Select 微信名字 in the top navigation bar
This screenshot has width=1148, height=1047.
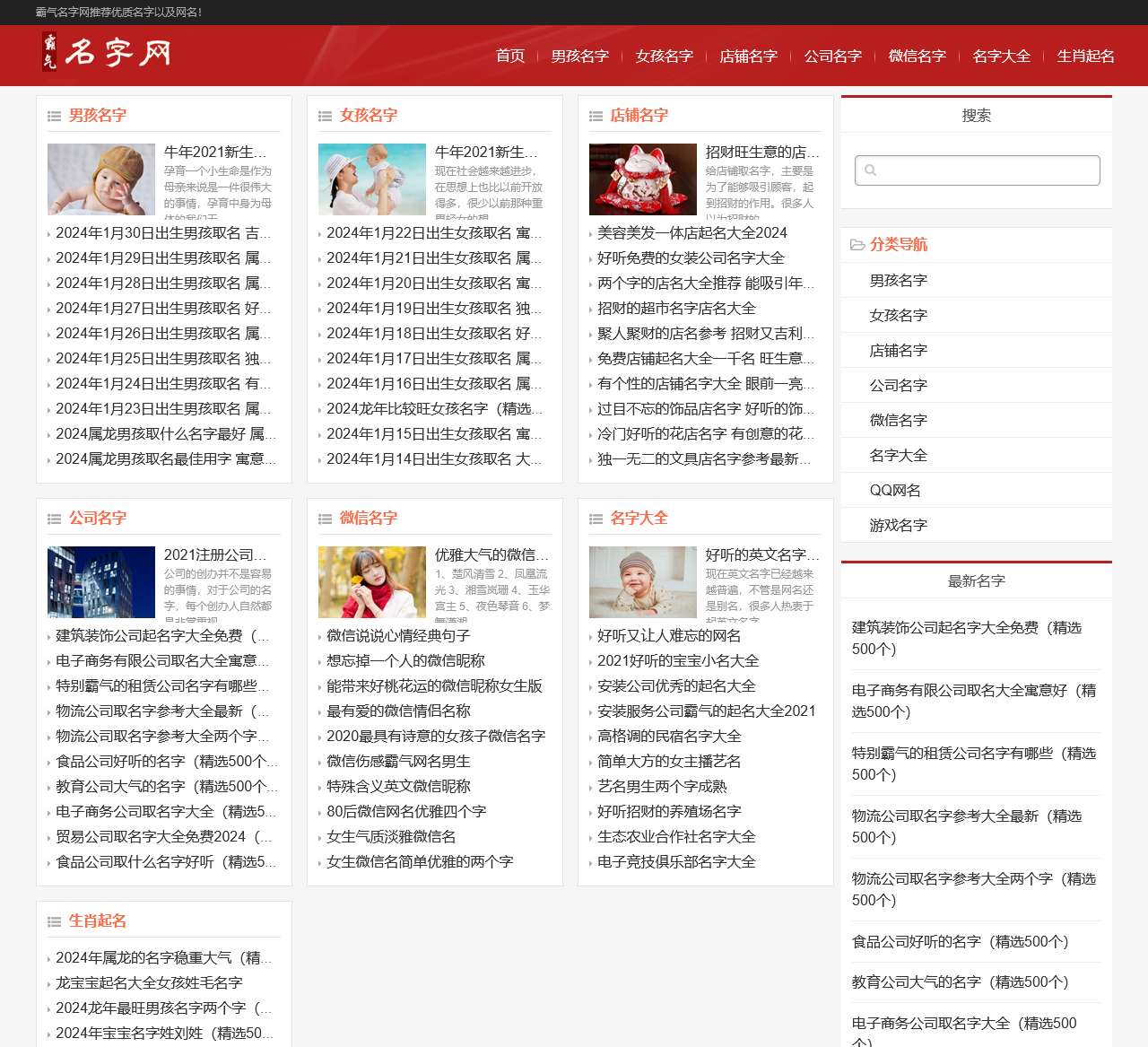click(917, 56)
